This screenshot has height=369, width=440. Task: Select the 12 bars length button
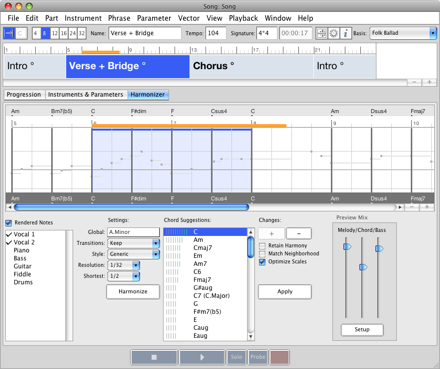[x=55, y=33]
